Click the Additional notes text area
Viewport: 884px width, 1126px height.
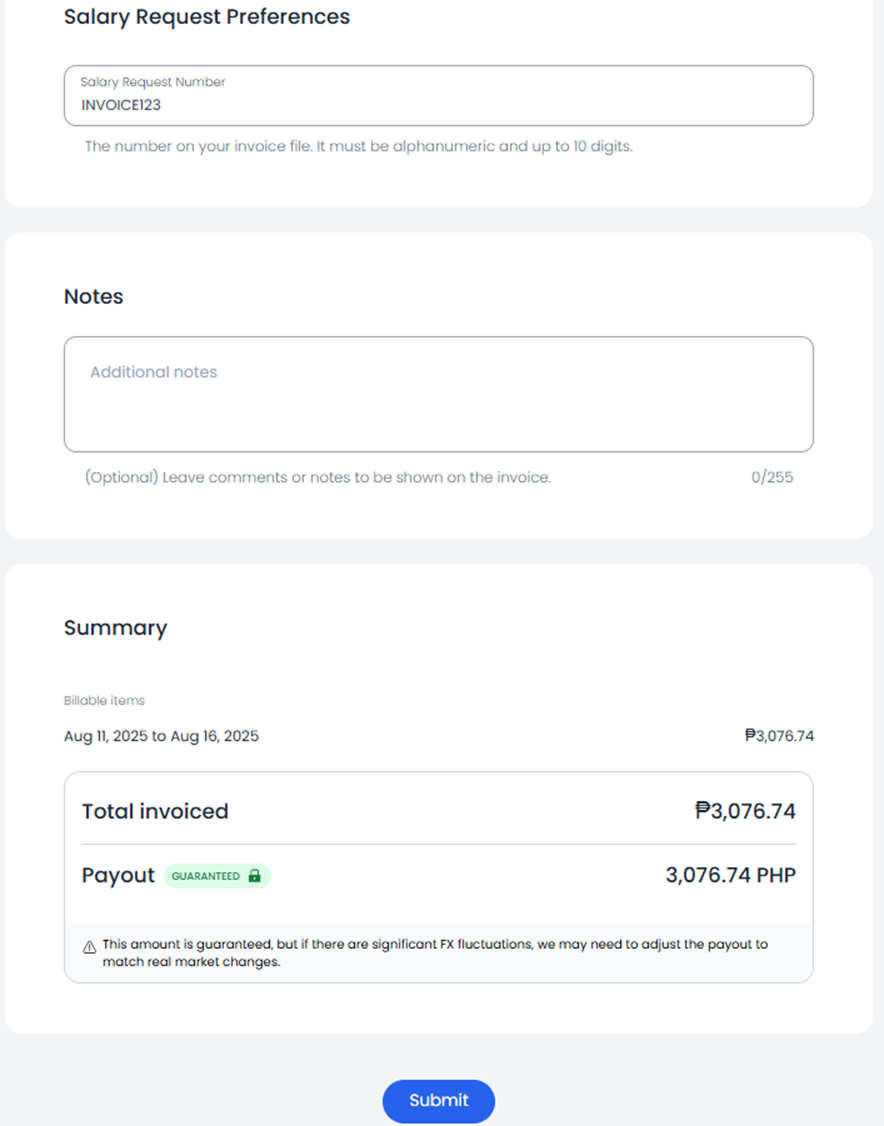click(439, 393)
